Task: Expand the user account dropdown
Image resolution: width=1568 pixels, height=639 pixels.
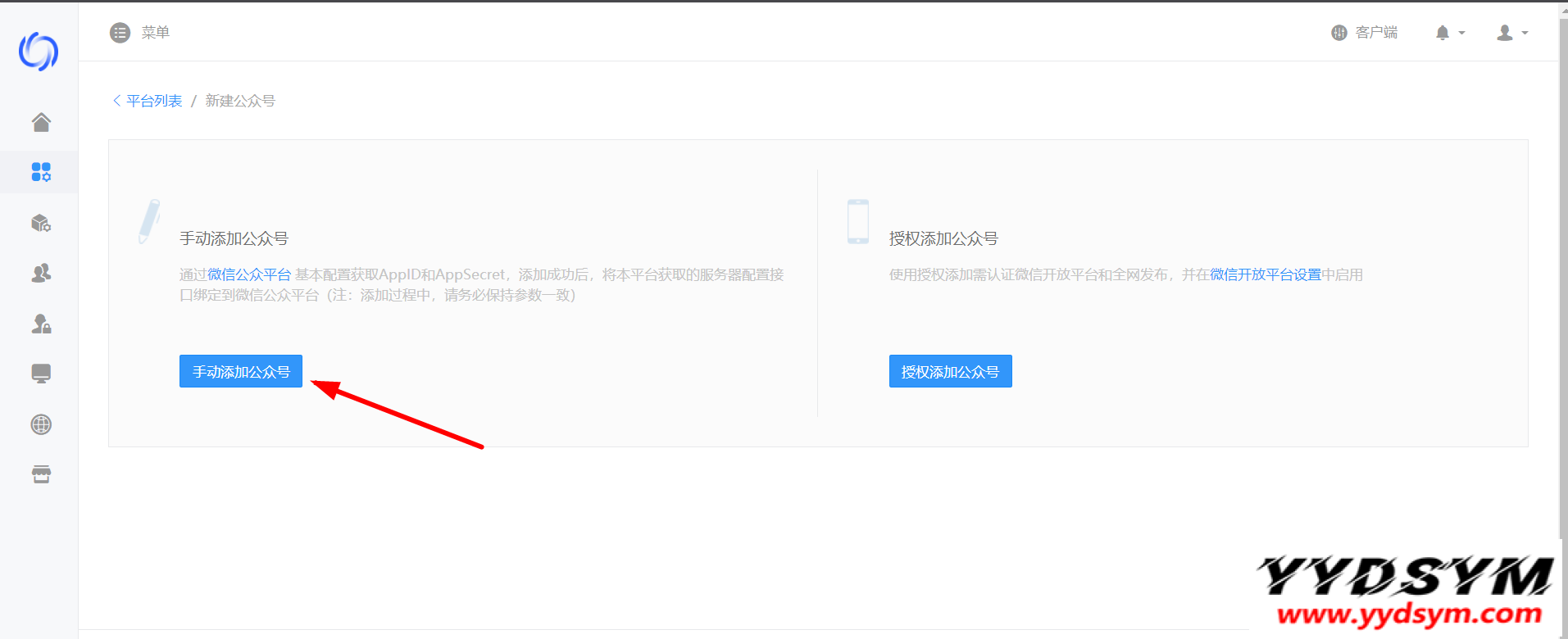Action: 1511,33
